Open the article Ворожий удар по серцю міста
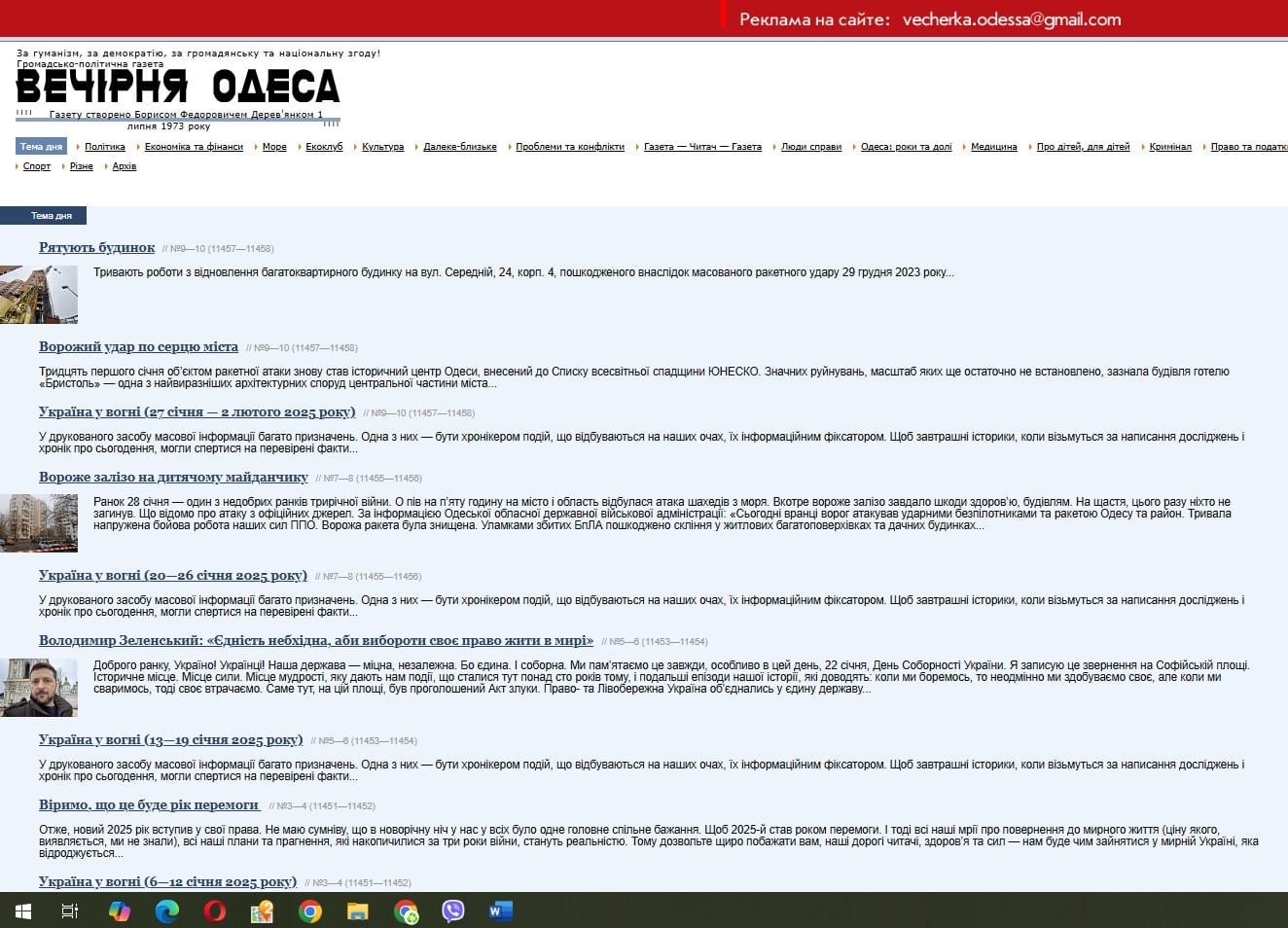 (138, 347)
